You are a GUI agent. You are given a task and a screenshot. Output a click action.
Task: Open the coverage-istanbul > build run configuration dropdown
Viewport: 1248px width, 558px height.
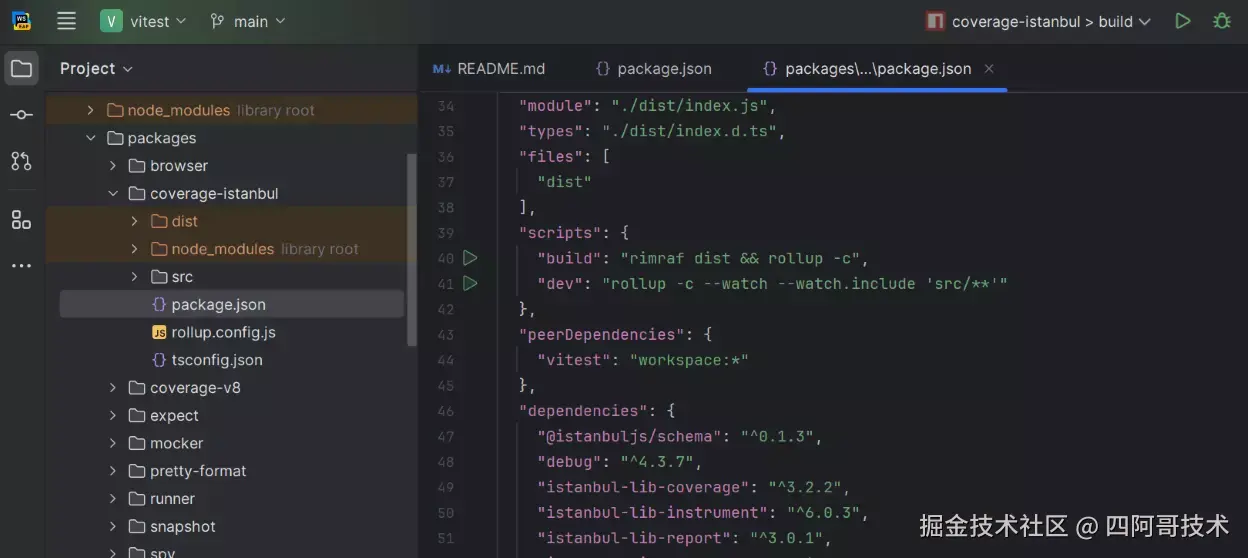point(1038,21)
